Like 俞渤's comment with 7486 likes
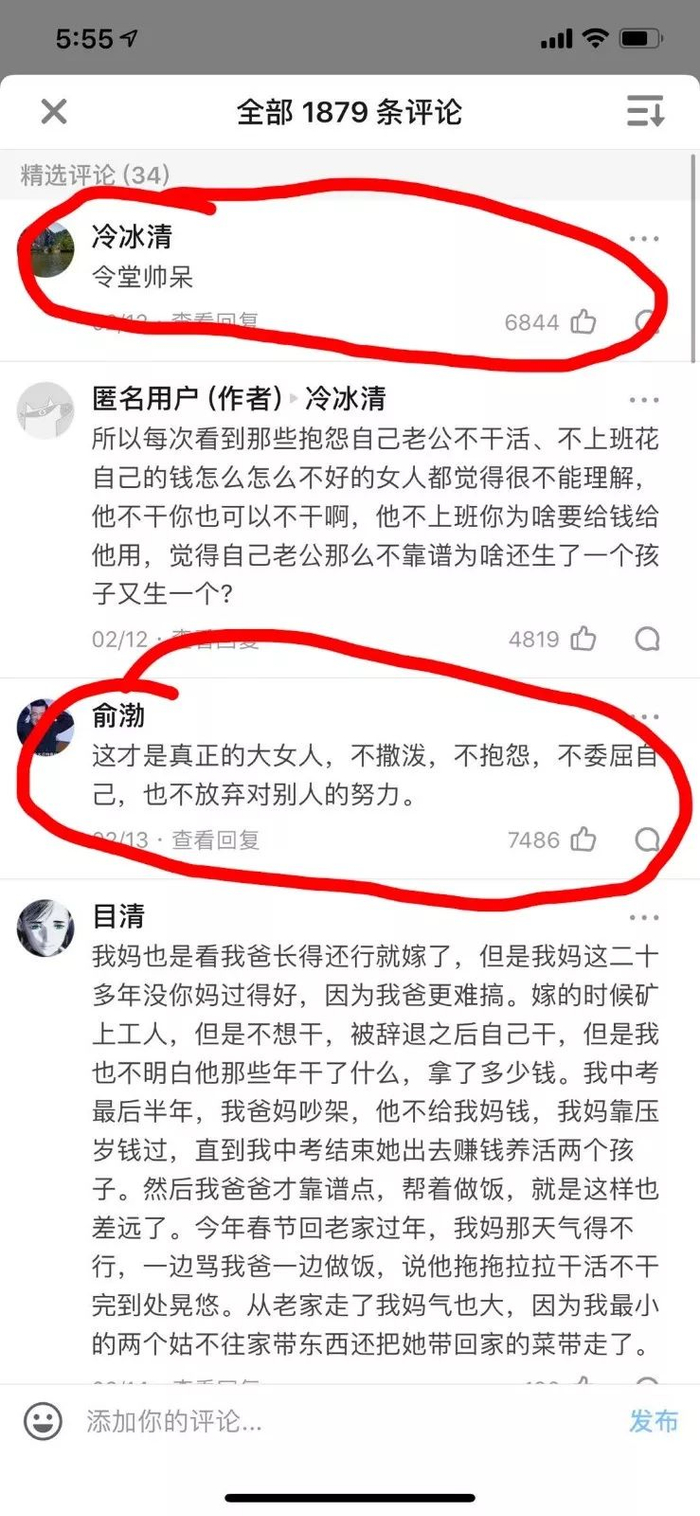The height and width of the screenshot is (1516, 700). (583, 840)
